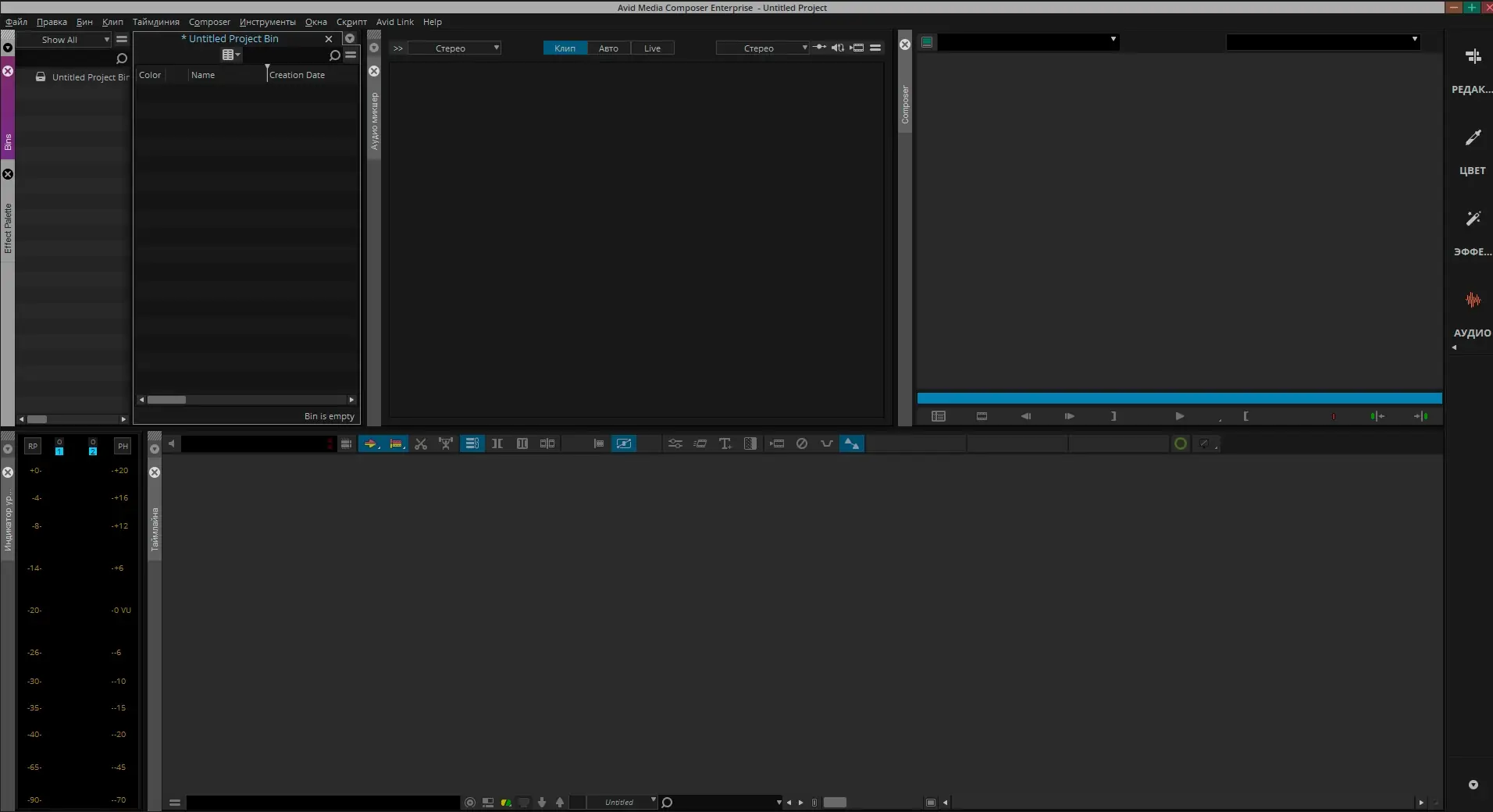The height and width of the screenshot is (812, 1493).
Task: Open record sequence name dropdown in Composer
Action: (1323, 41)
